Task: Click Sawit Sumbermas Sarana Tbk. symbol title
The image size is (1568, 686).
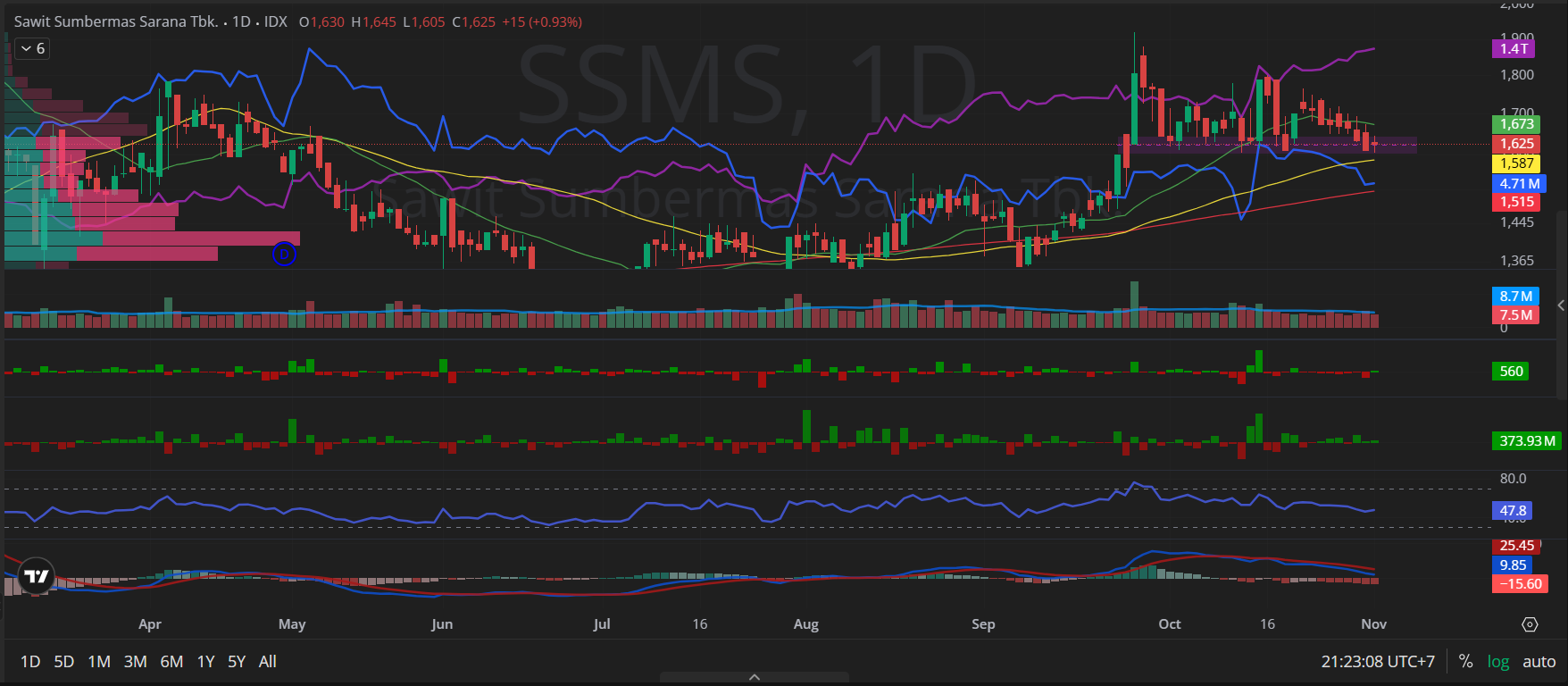Action: click(x=116, y=21)
